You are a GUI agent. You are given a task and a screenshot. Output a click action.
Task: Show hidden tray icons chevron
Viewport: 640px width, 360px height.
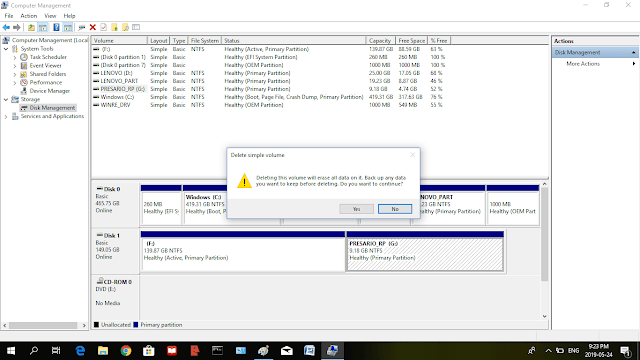(548, 351)
